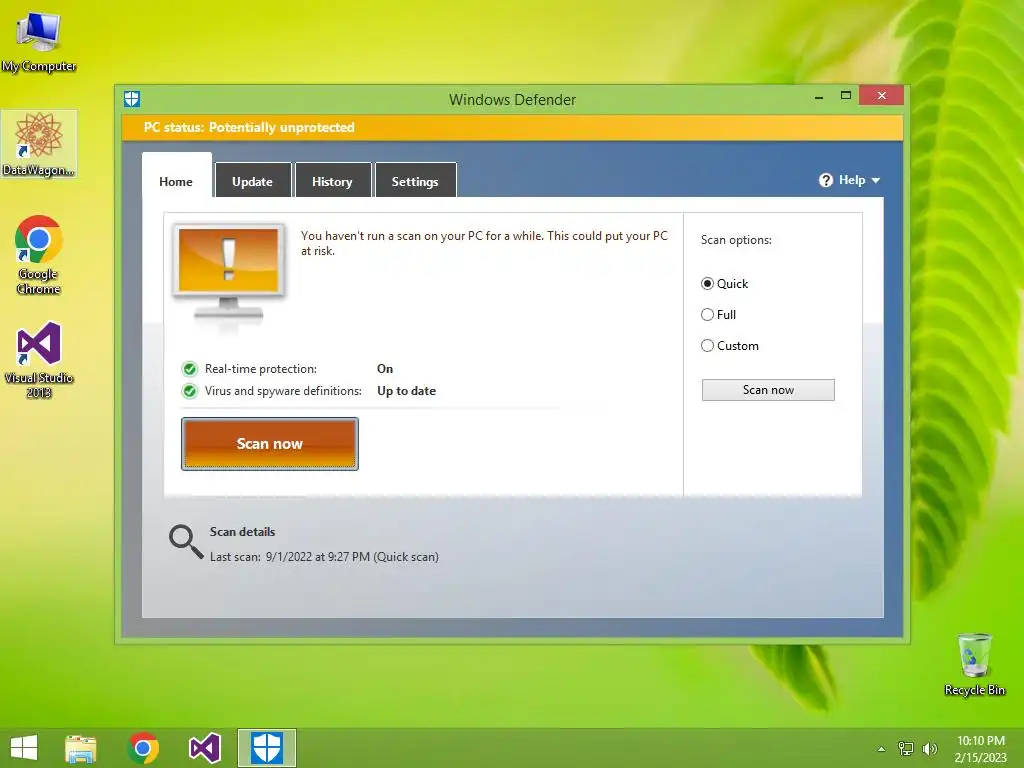1024x768 pixels.
Task: Open File Explorer from the taskbar
Action: click(x=81, y=748)
